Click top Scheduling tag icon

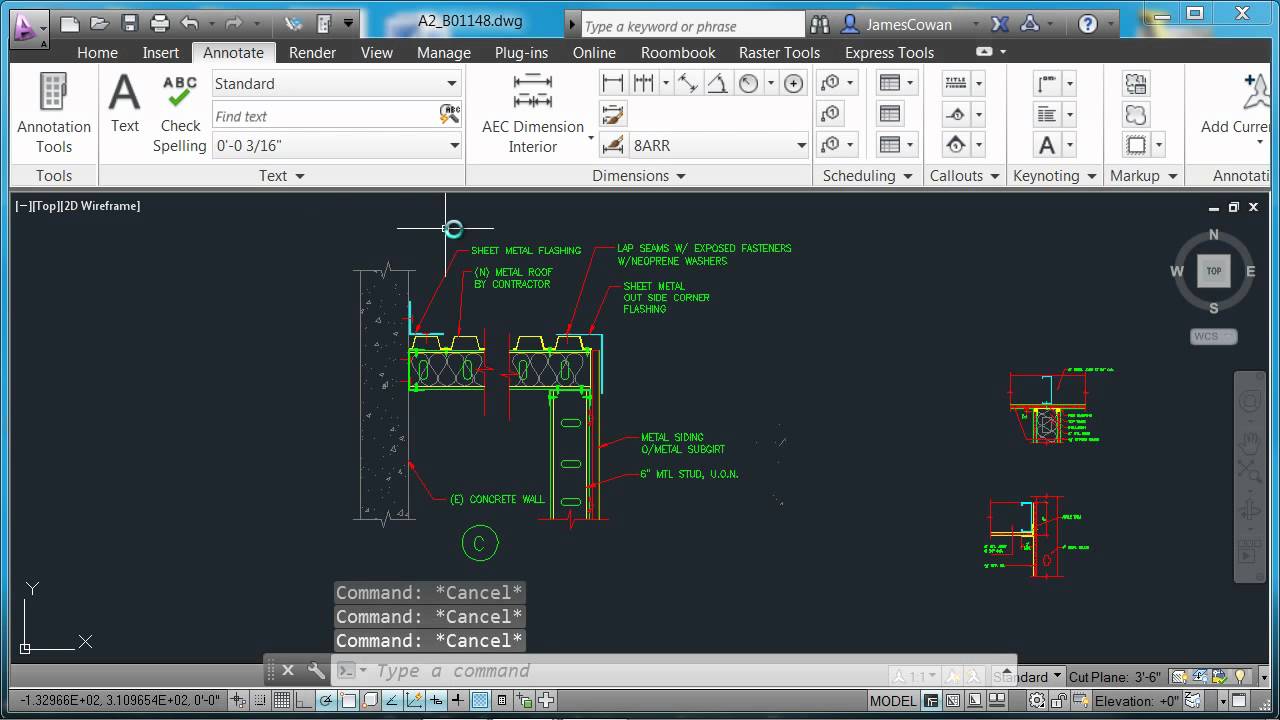pos(830,83)
